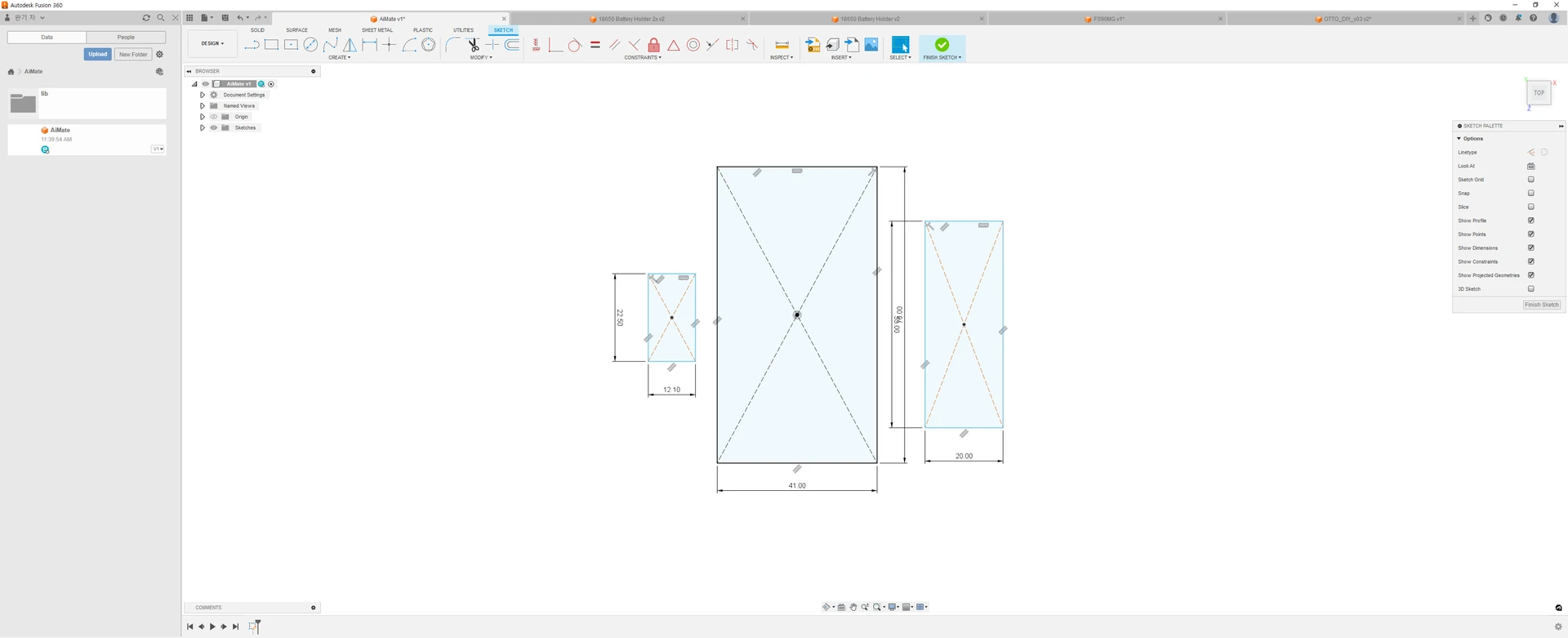Select the Line sketch tool
The width and height of the screenshot is (1568, 638).
[252, 45]
